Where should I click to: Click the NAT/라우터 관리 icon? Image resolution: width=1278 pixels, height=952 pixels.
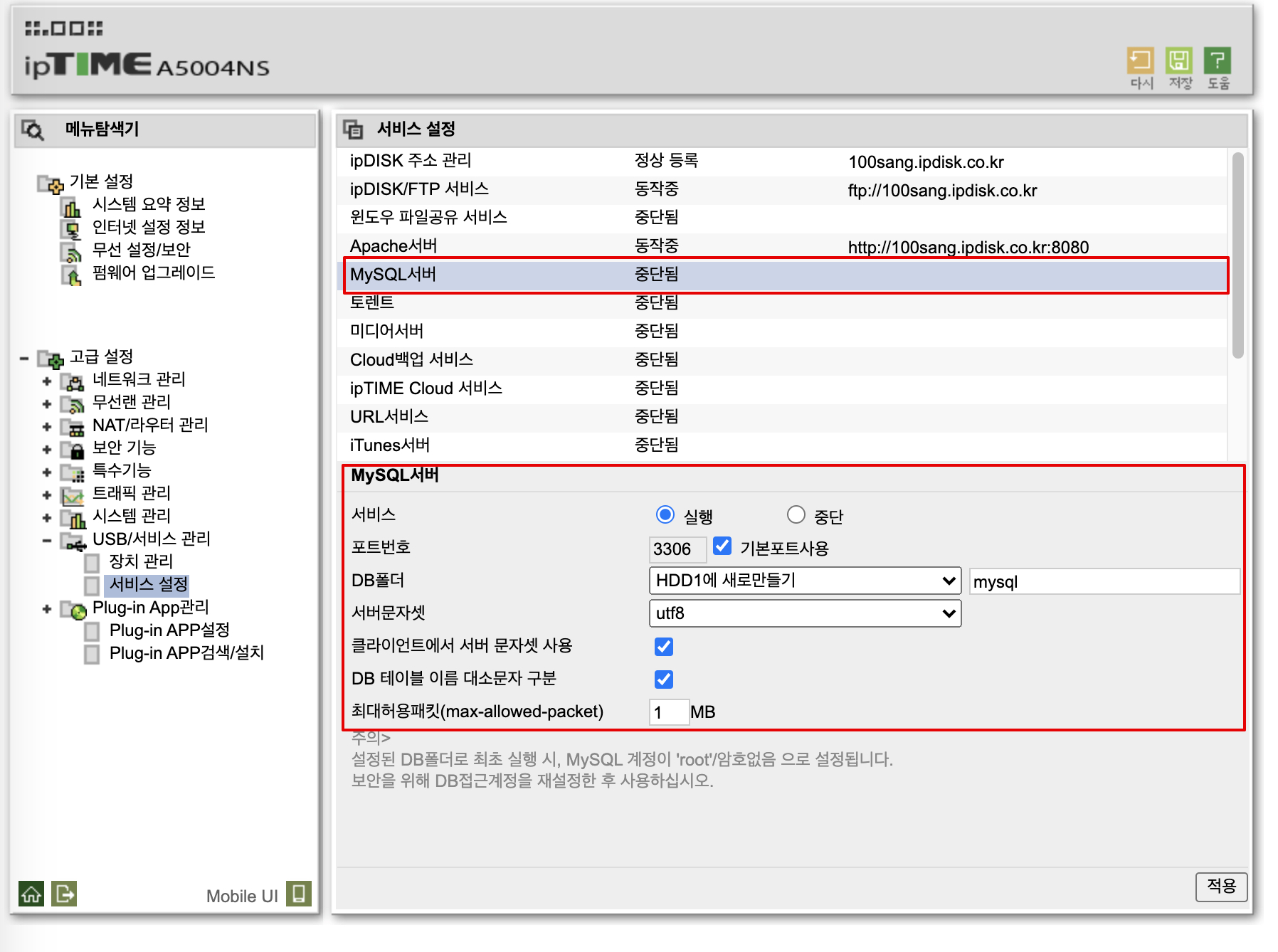click(x=73, y=428)
